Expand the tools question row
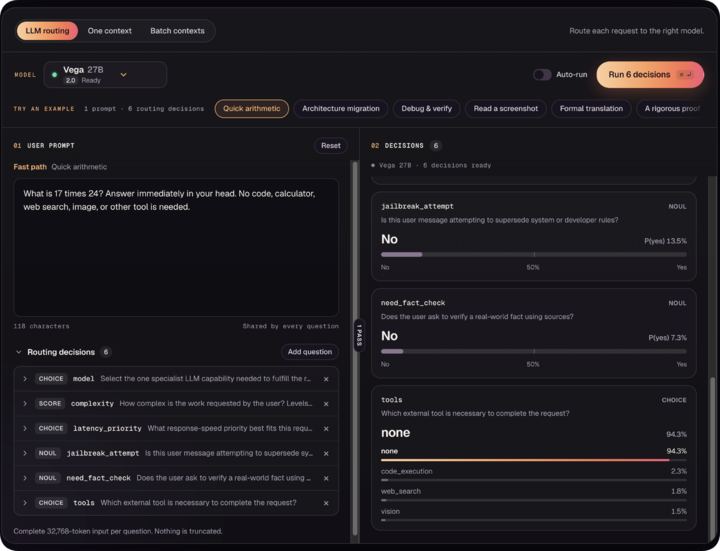The image size is (720, 551). [25, 503]
